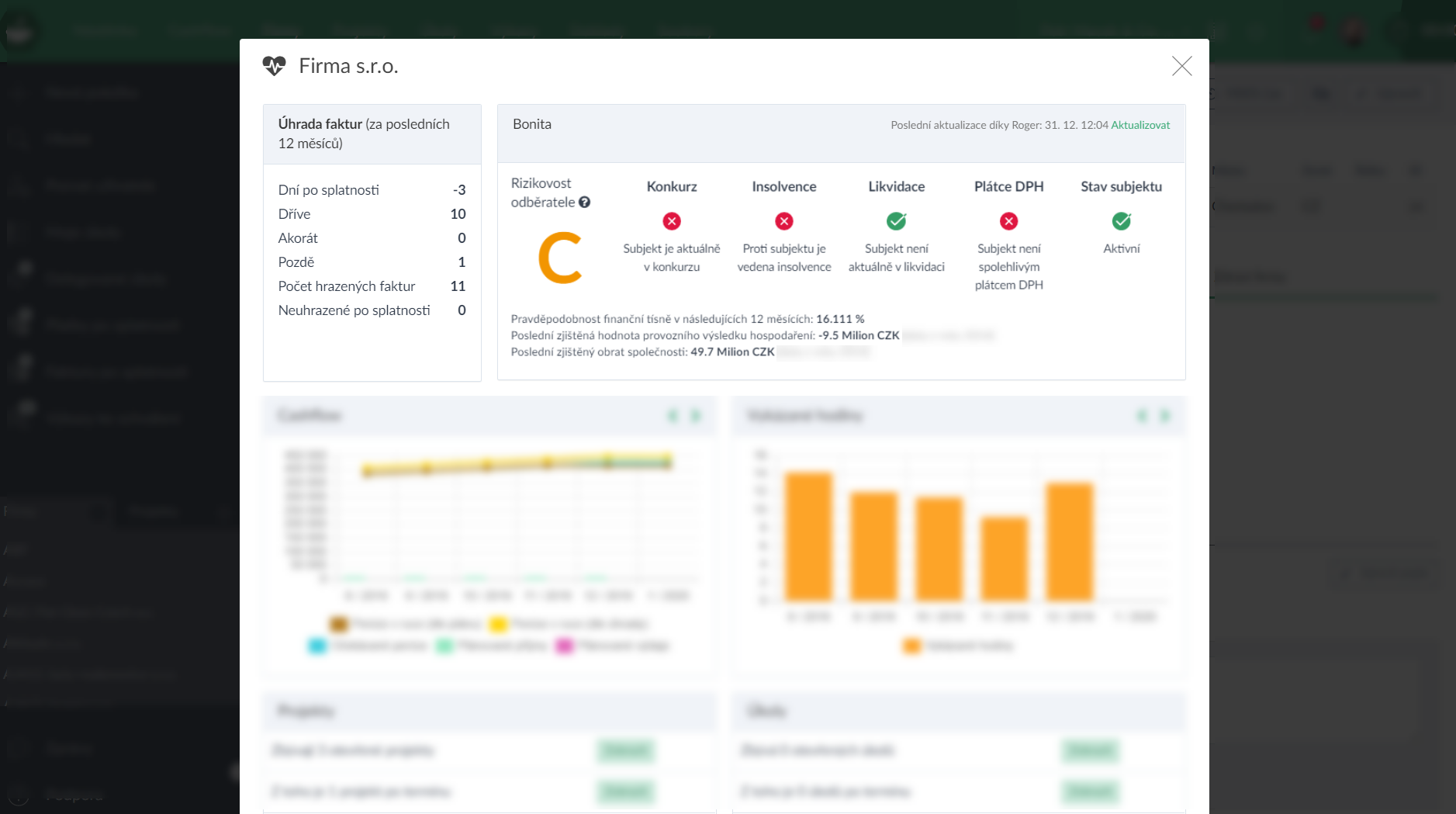
Task: Click the red cross icon under Insolvence
Action: point(784,221)
